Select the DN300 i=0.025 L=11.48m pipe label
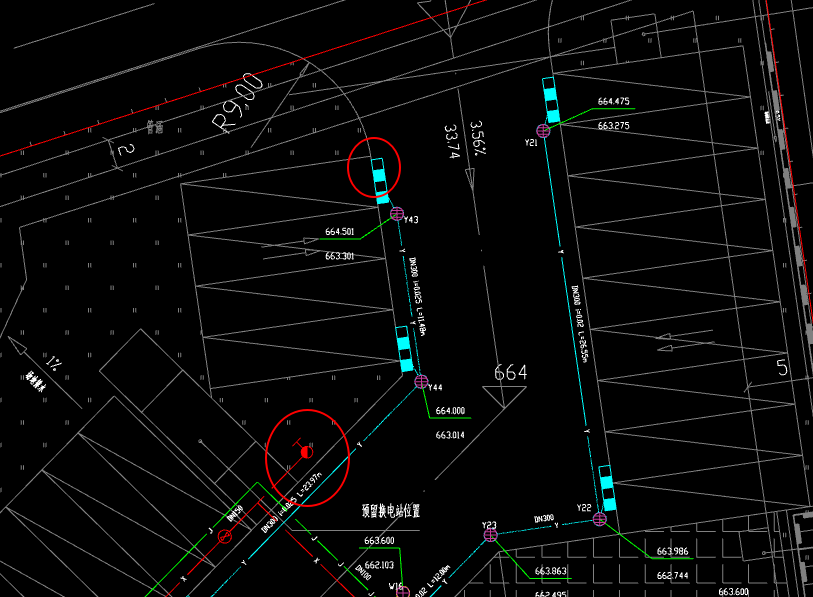Screen dimensions: 813x597 (x=417, y=297)
